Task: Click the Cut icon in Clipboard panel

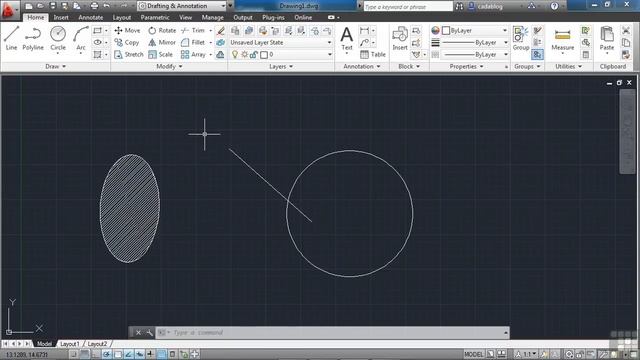Action: point(626,30)
